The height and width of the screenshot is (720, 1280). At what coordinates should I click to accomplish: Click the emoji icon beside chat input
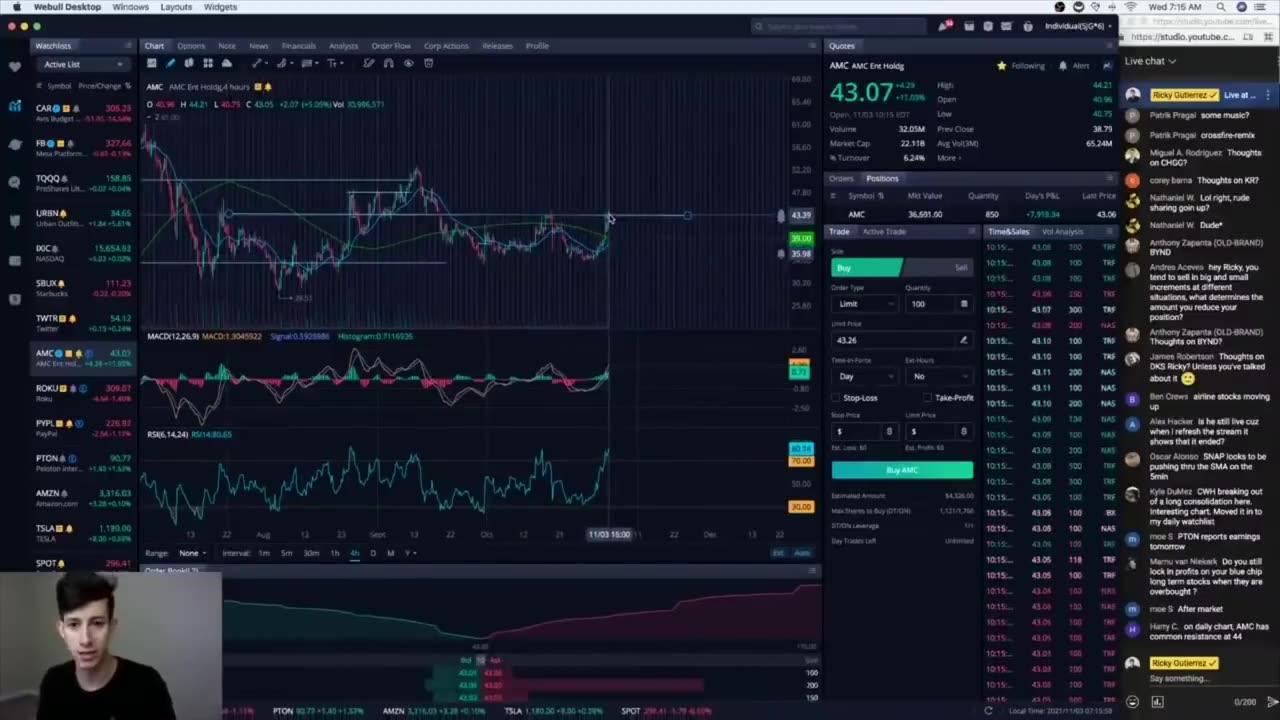[1132, 702]
